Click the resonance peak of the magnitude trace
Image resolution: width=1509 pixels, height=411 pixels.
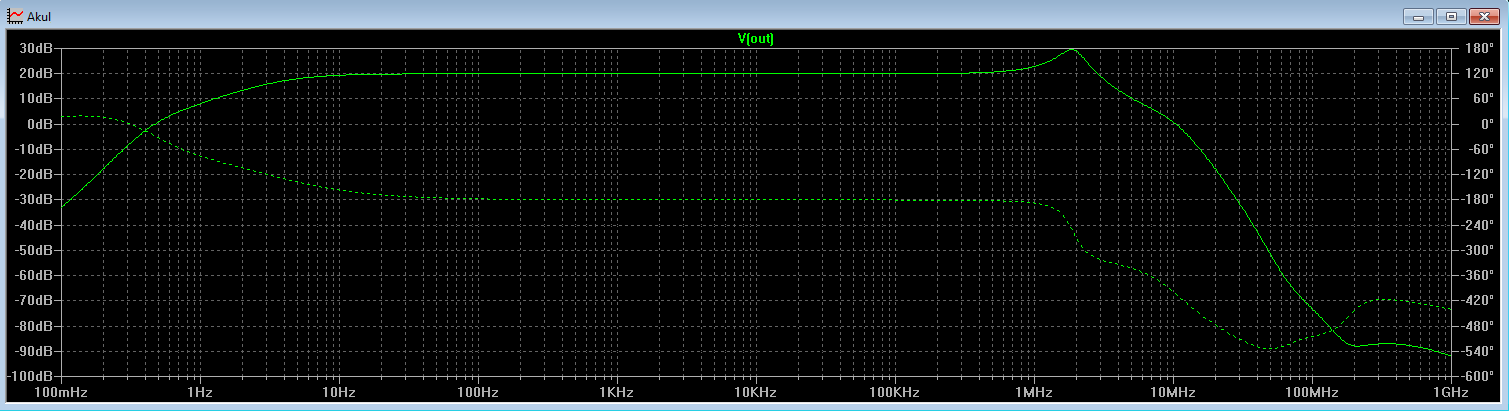tap(1072, 49)
